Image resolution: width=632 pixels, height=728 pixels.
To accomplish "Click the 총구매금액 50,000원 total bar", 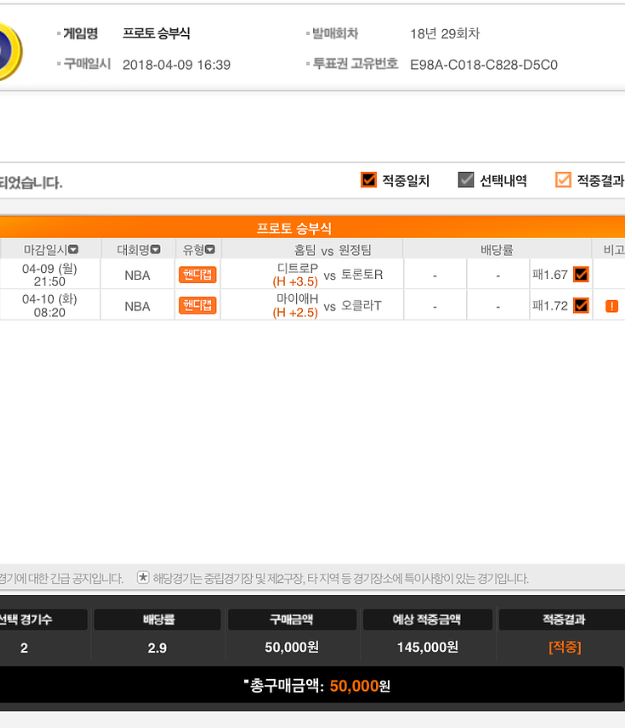I will 312,685.
